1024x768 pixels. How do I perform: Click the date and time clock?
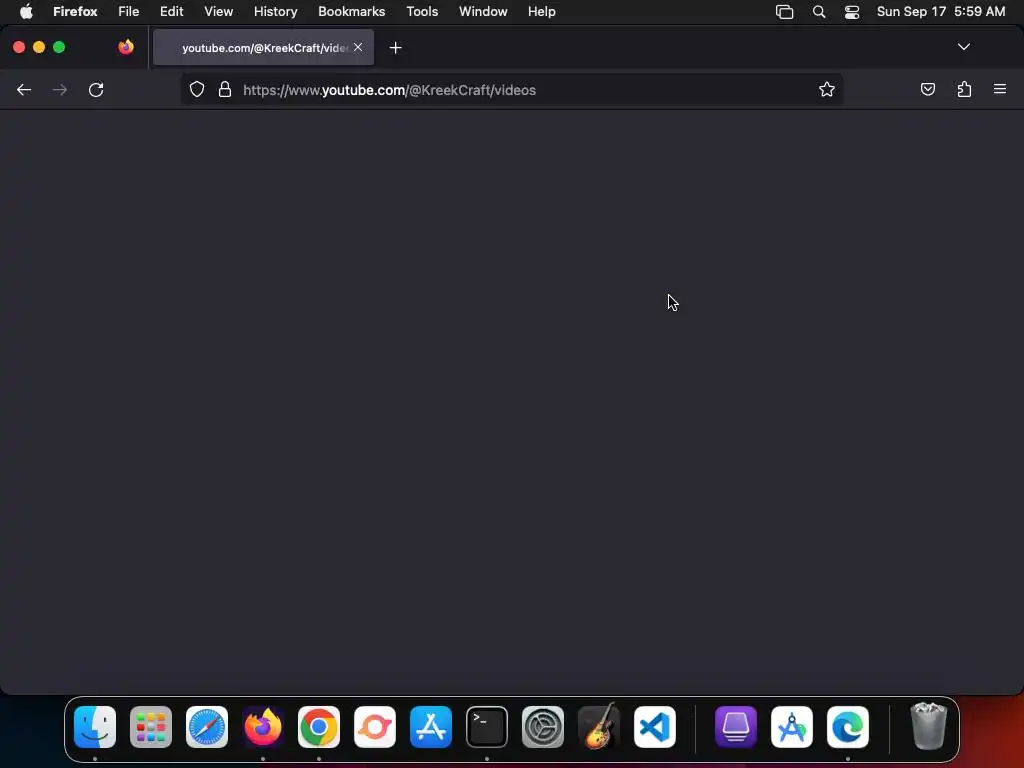click(x=941, y=12)
